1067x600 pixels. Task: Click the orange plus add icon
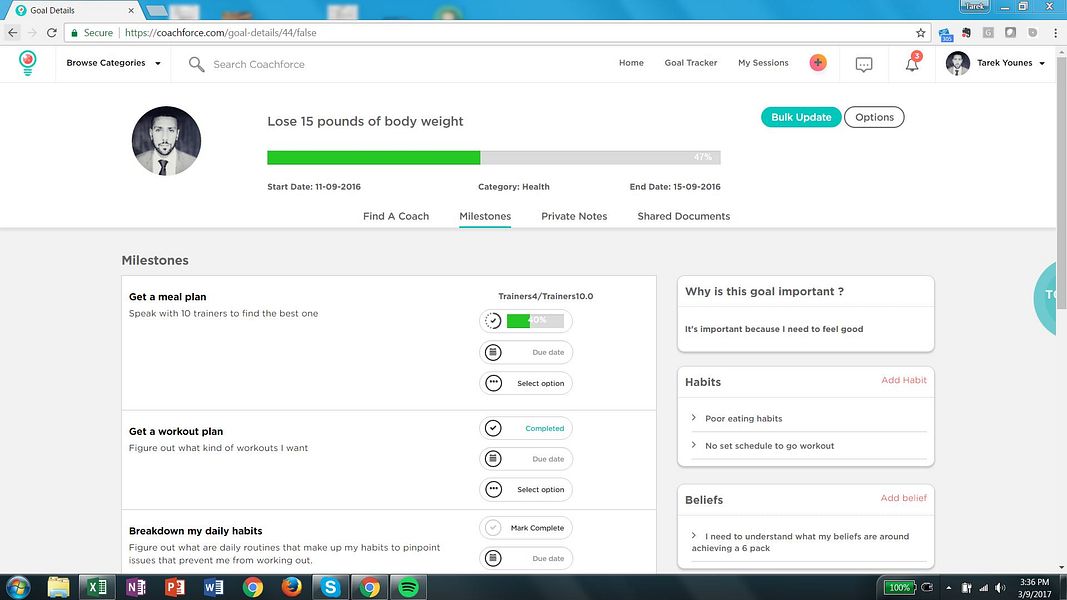click(x=818, y=63)
